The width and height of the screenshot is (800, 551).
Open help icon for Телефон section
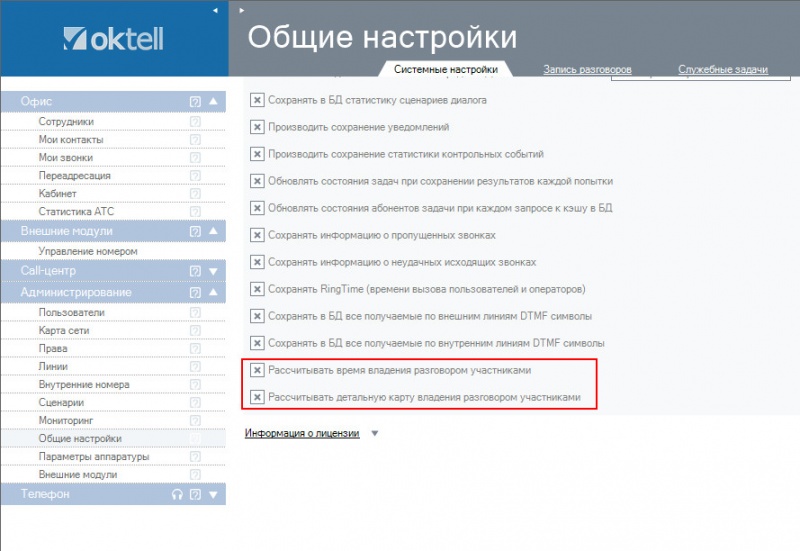[x=195, y=494]
